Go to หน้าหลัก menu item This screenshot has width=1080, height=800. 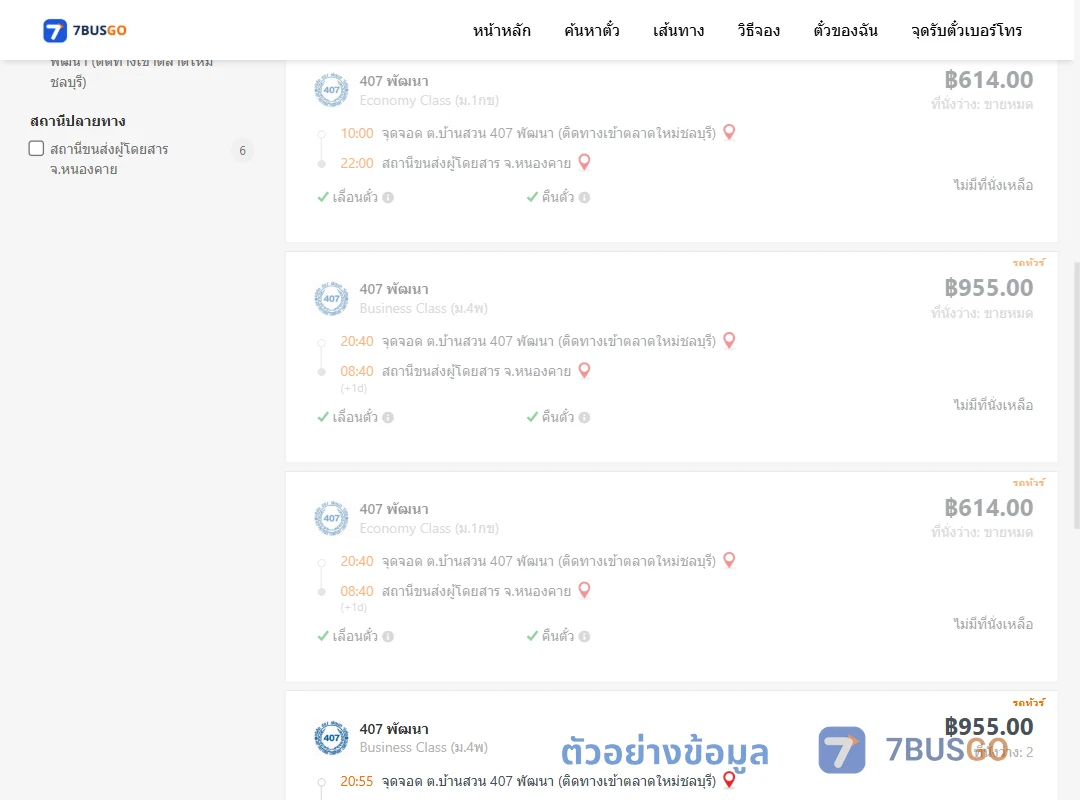coord(501,30)
